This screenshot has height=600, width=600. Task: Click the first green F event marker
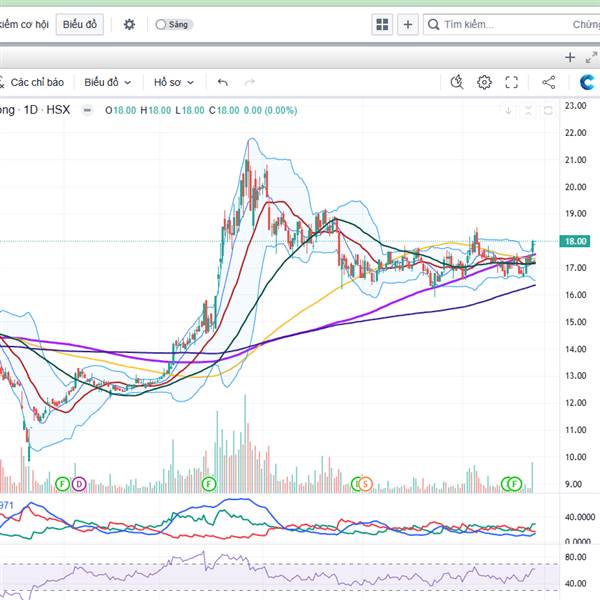pyautogui.click(x=62, y=484)
